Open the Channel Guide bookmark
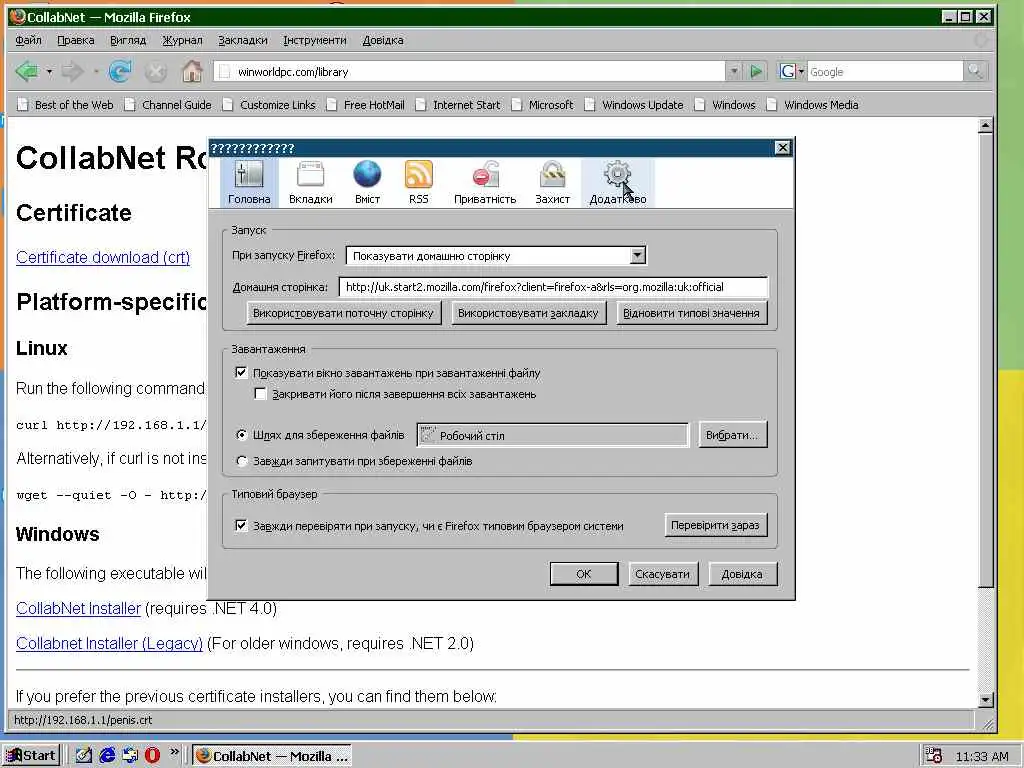1024x768 pixels. (x=168, y=104)
